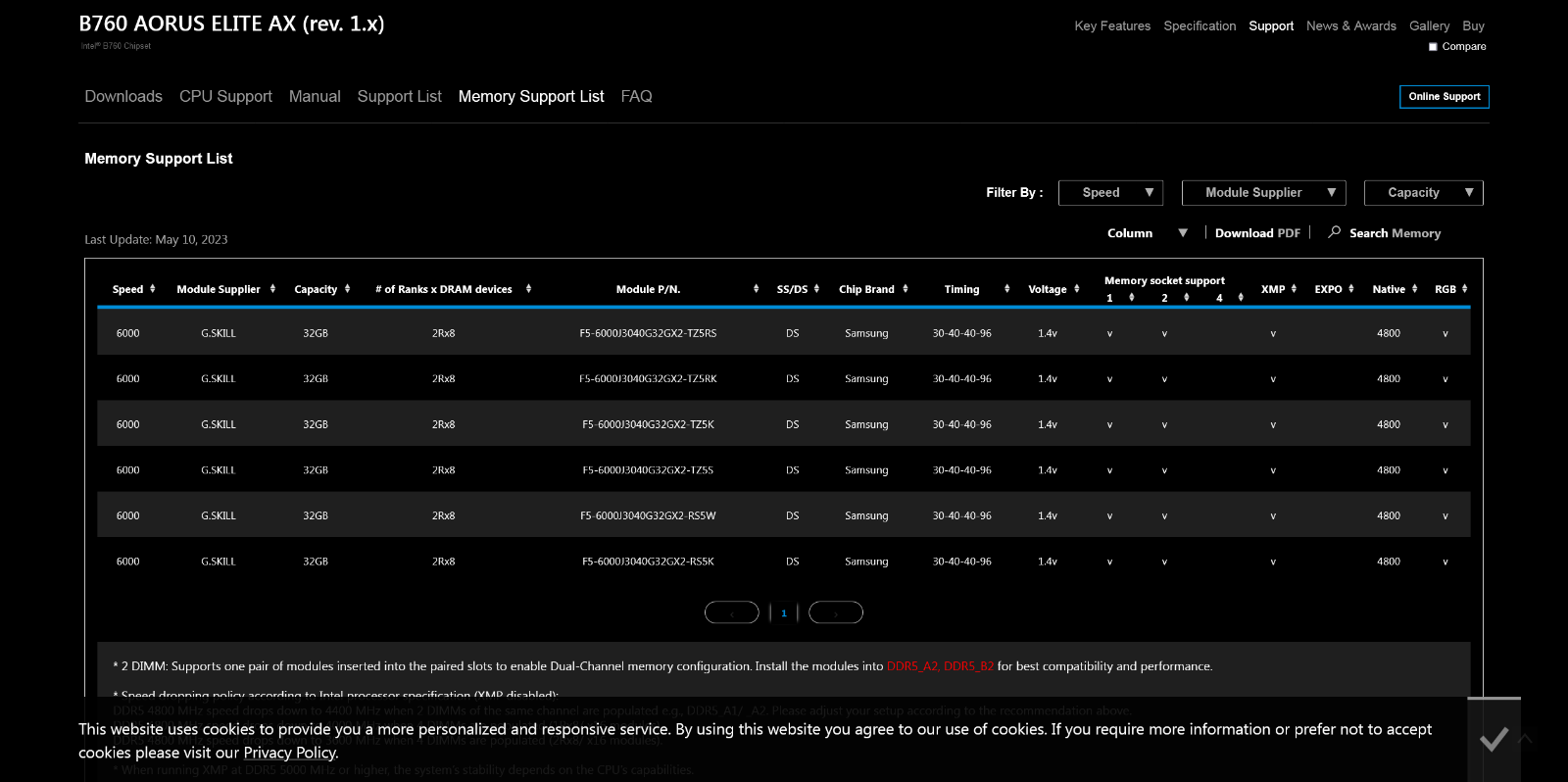Go to next page of results
This screenshot has height=782, width=1568.
point(836,612)
